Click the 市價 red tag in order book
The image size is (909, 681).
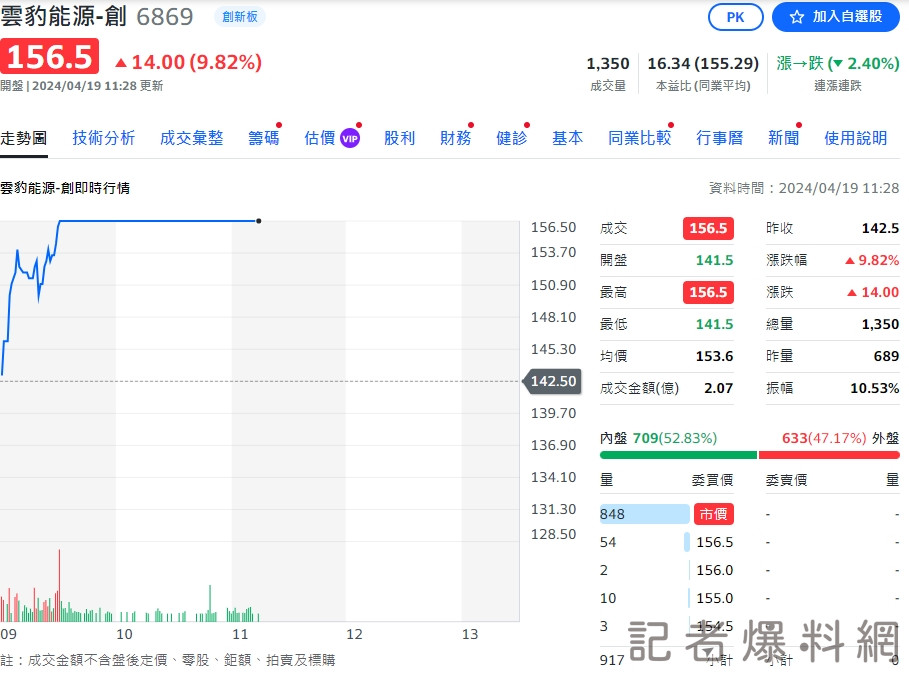tap(714, 514)
